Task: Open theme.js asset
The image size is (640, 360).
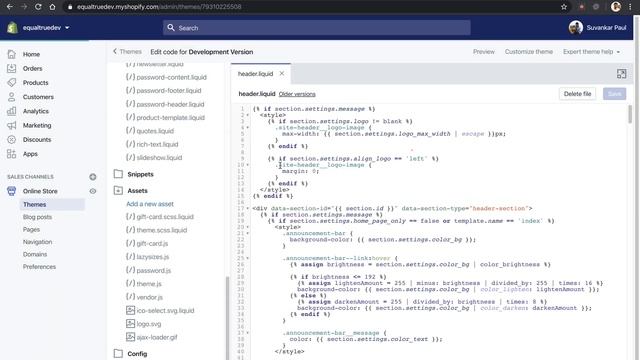Action: pyautogui.click(x=144, y=284)
